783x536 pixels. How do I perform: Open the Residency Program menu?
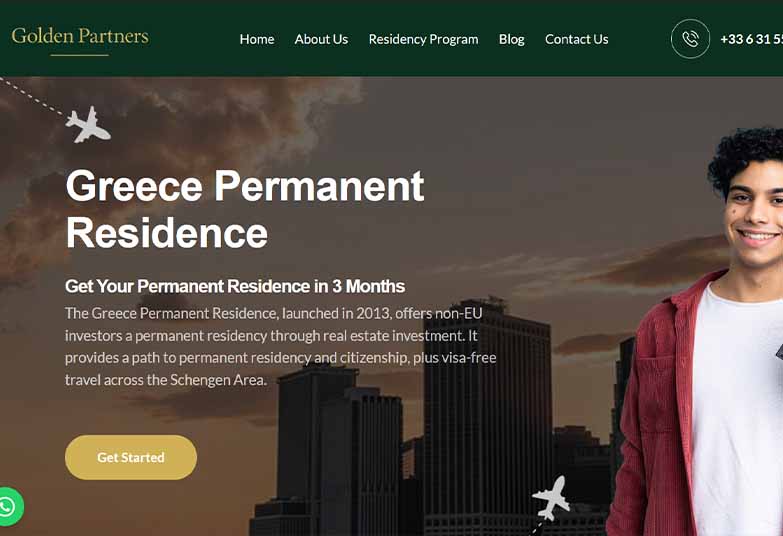(423, 39)
